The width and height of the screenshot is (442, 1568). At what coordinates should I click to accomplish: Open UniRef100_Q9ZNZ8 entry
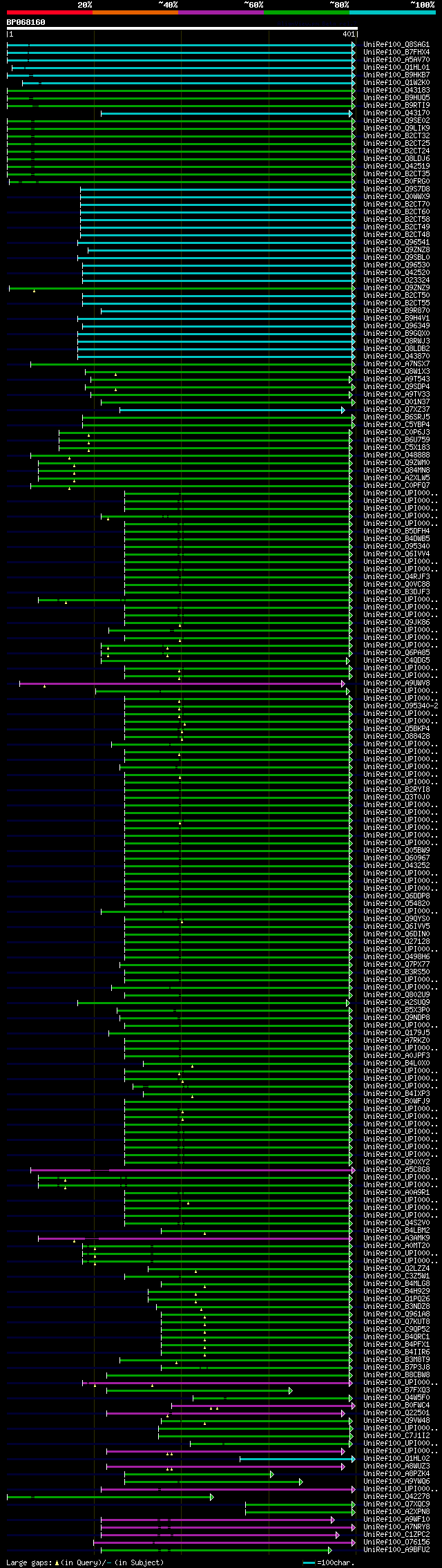(396, 250)
